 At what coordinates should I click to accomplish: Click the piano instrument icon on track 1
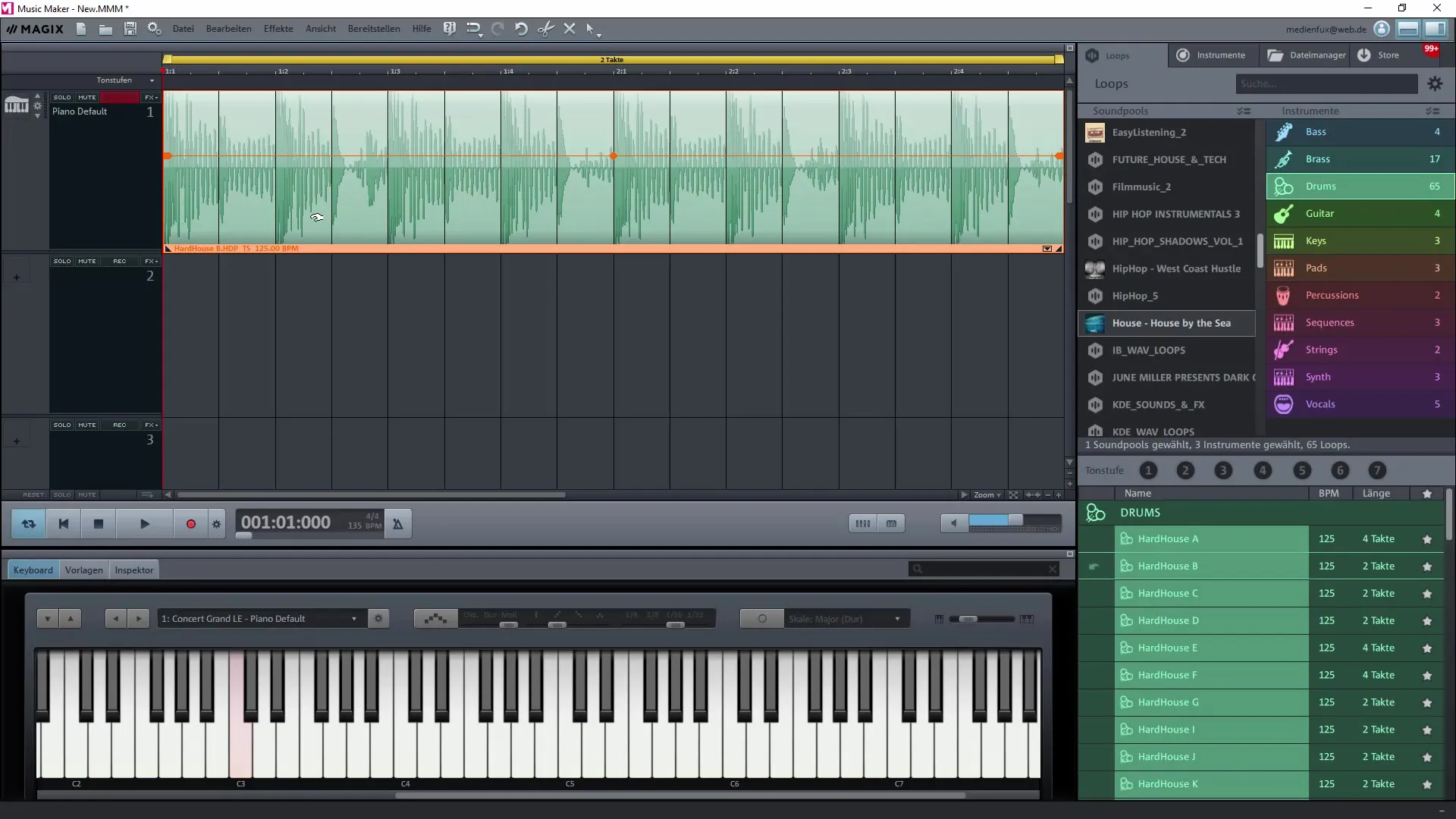point(17,105)
